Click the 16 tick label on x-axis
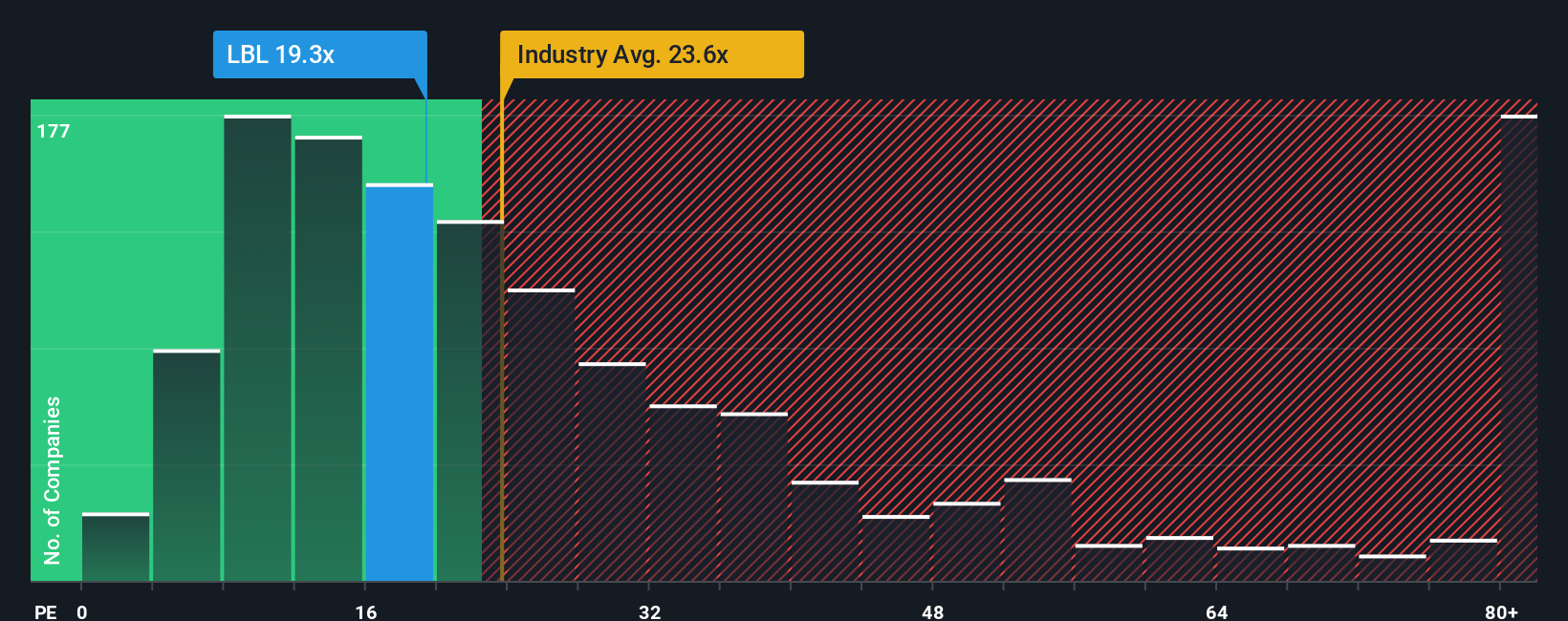The image size is (1568, 621). click(x=366, y=611)
